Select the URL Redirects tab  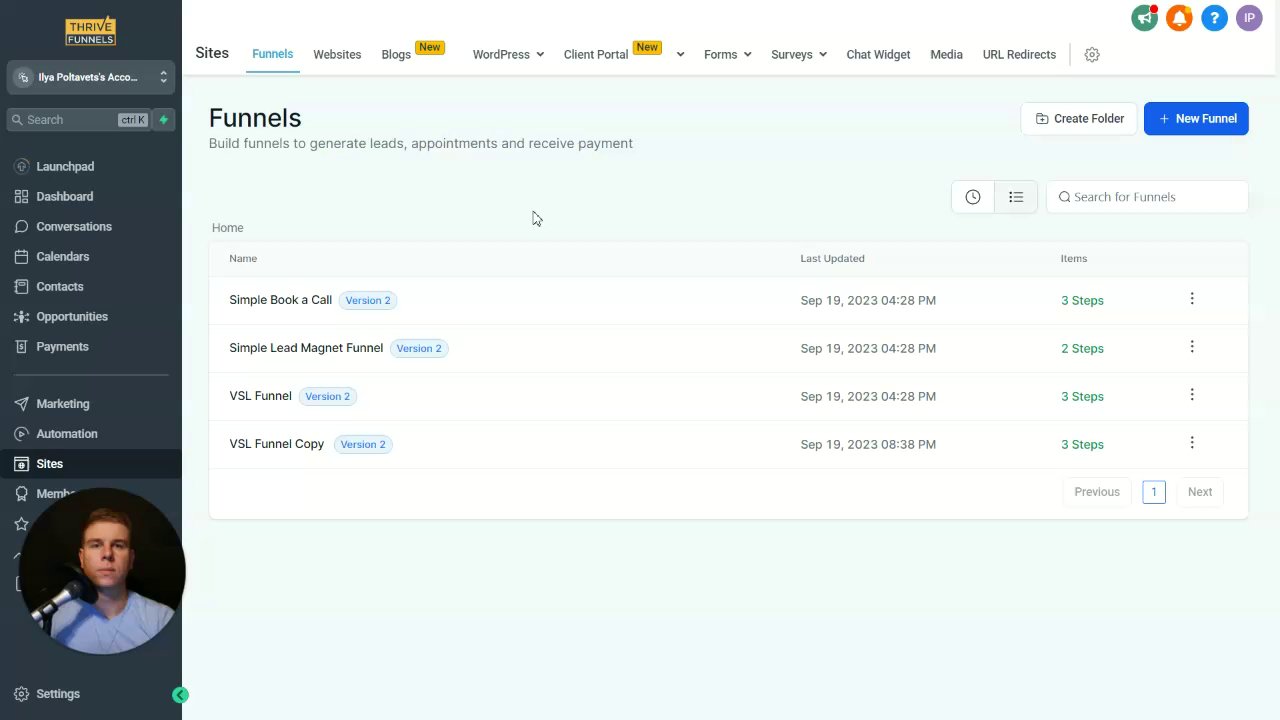(1019, 55)
